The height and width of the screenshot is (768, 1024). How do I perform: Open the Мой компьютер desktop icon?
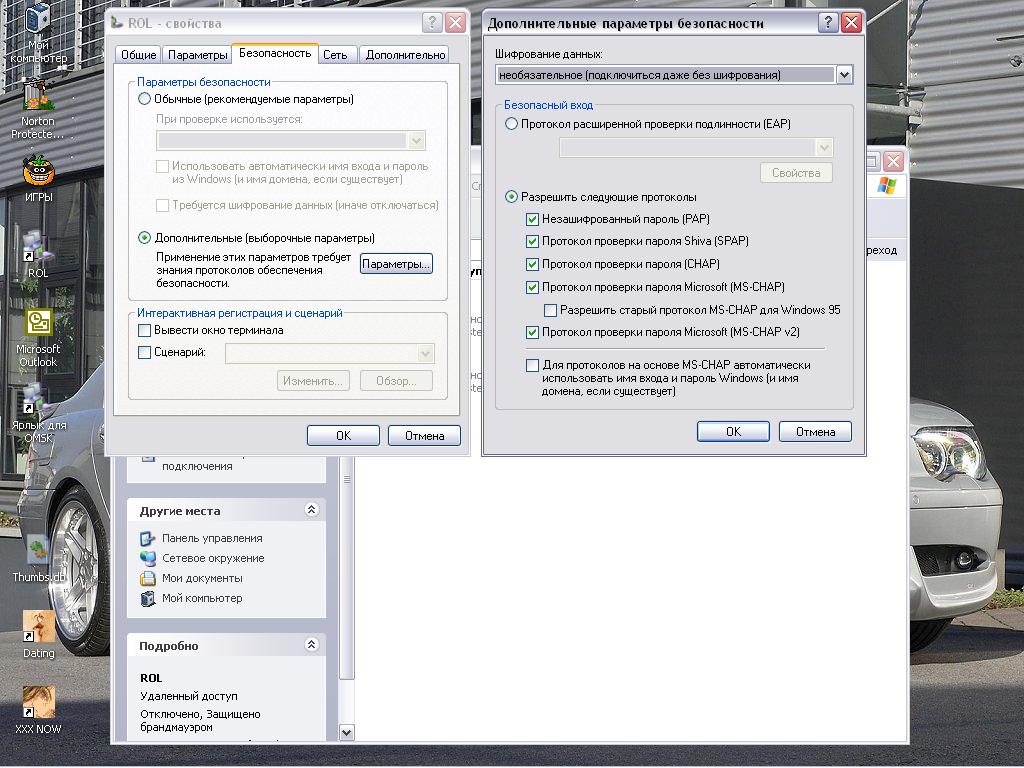click(x=39, y=20)
